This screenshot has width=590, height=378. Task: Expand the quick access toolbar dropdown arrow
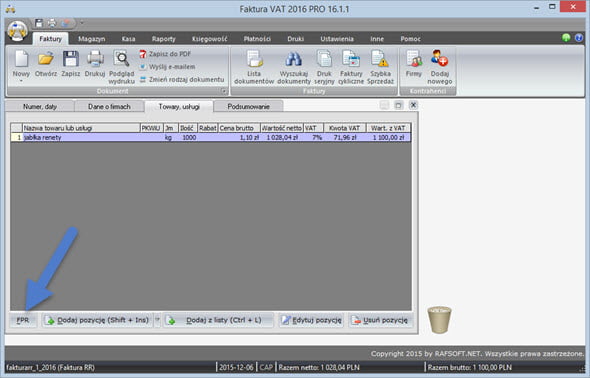(x=82, y=23)
